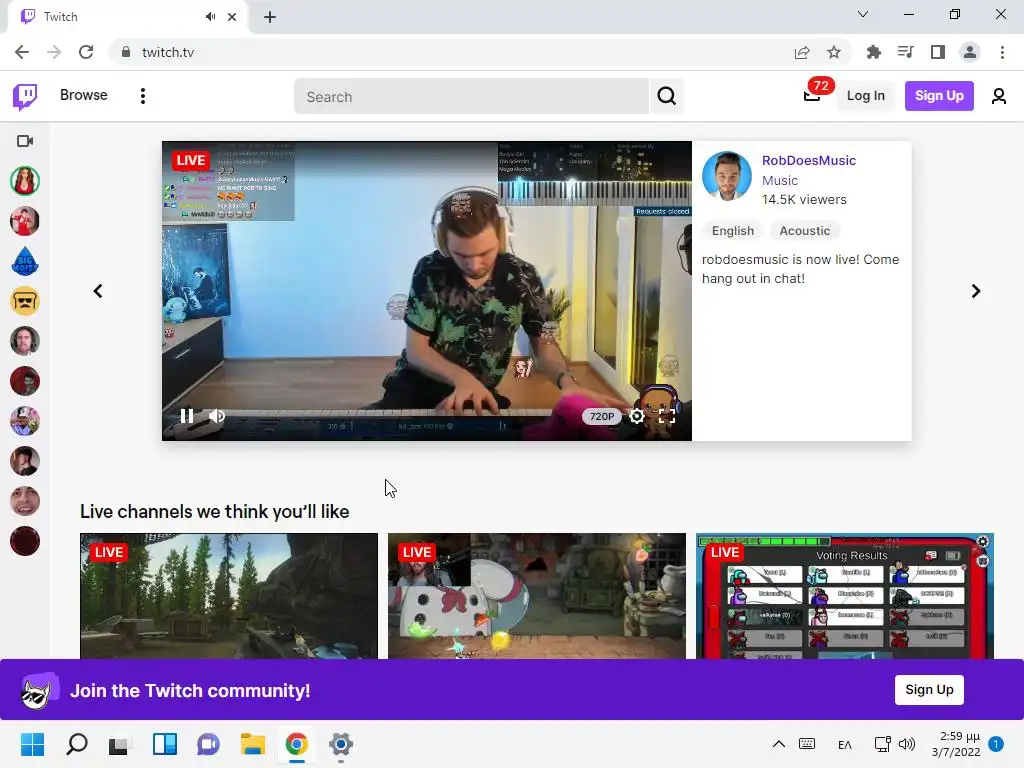Expand the followed channels camera icon

tap(25, 141)
